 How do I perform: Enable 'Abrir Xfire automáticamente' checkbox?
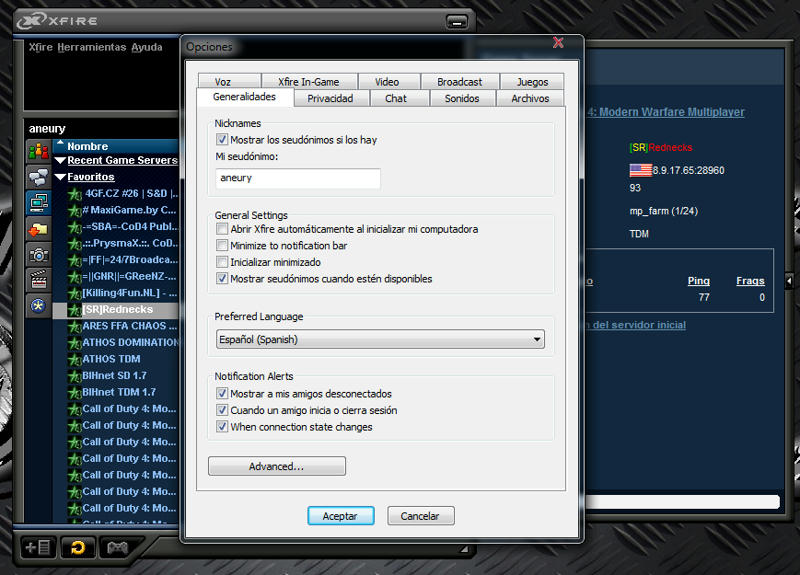(x=221, y=229)
